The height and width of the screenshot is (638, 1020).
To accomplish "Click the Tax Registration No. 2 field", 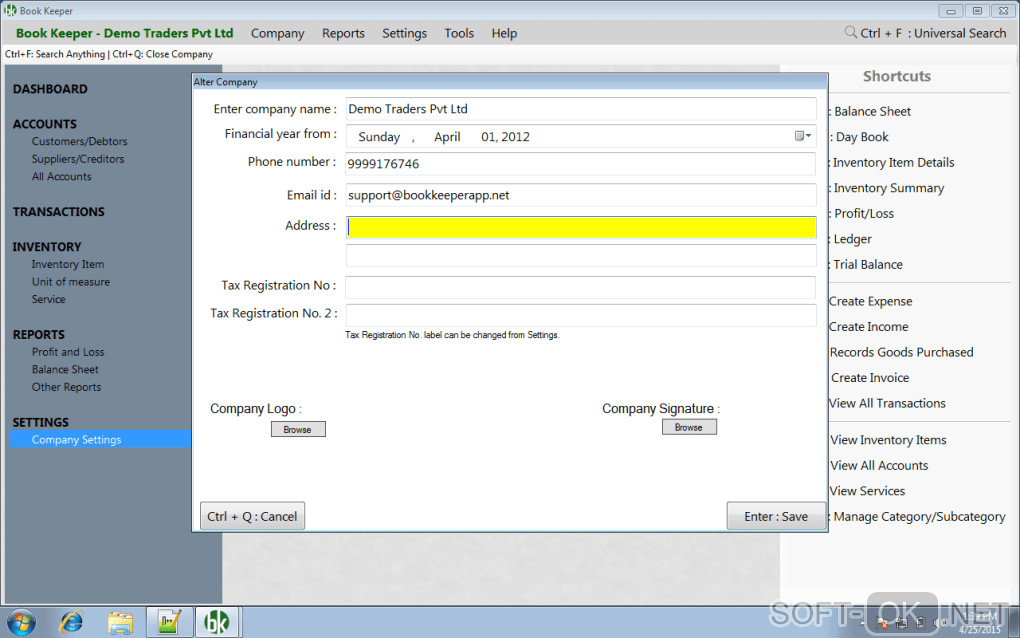I will click(x=580, y=315).
